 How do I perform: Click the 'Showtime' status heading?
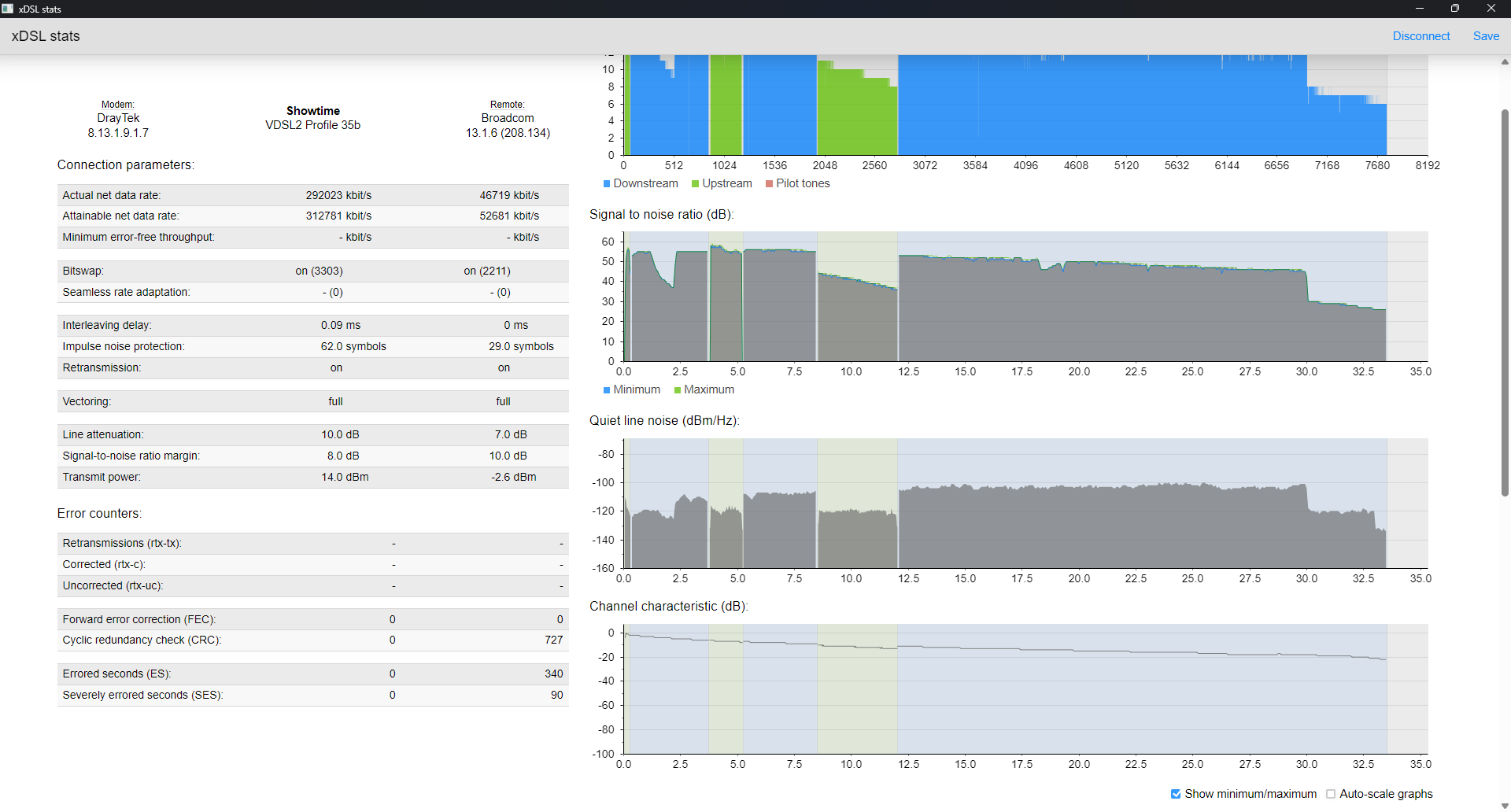click(x=313, y=111)
